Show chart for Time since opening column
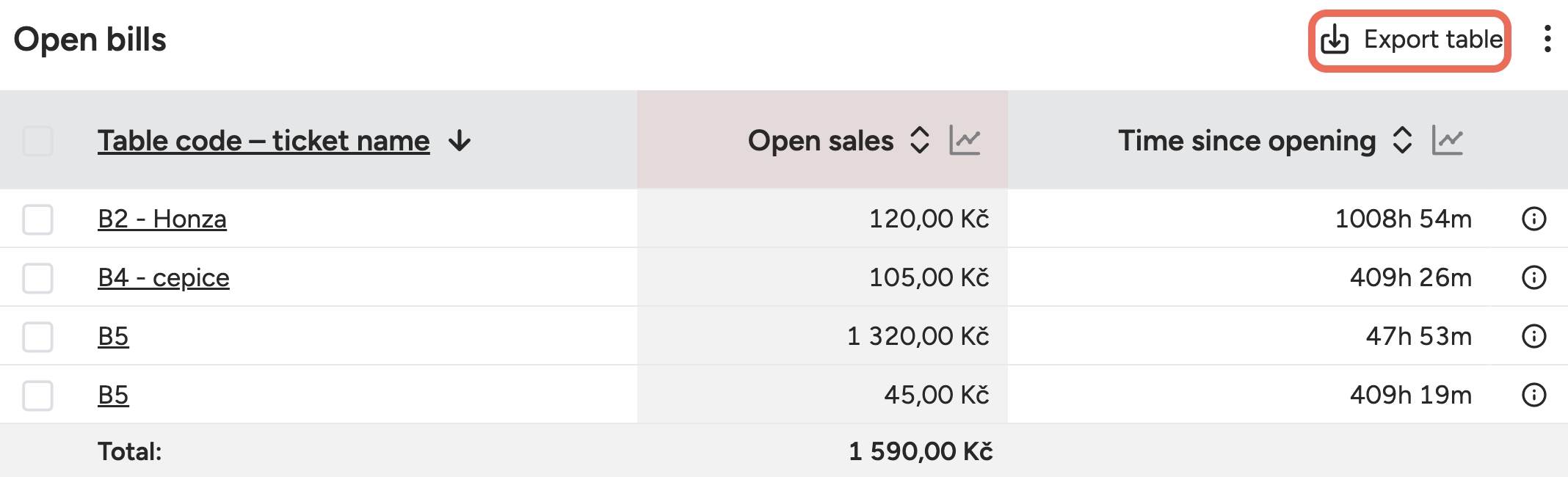The image size is (1568, 477). (1447, 140)
